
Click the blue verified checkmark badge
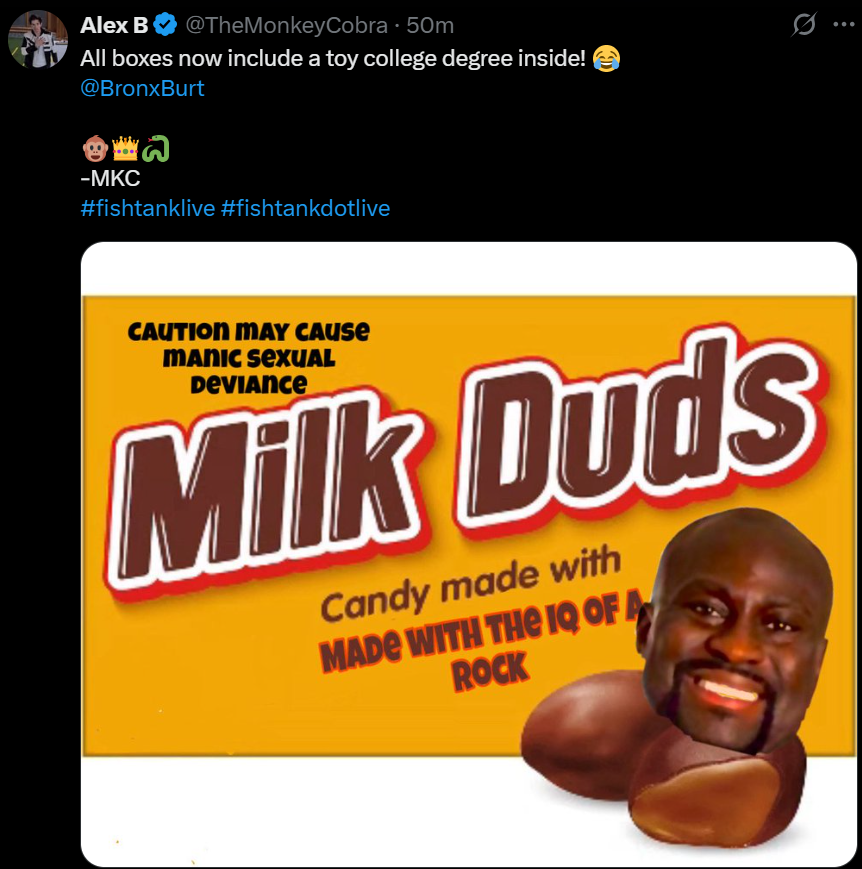(166, 25)
